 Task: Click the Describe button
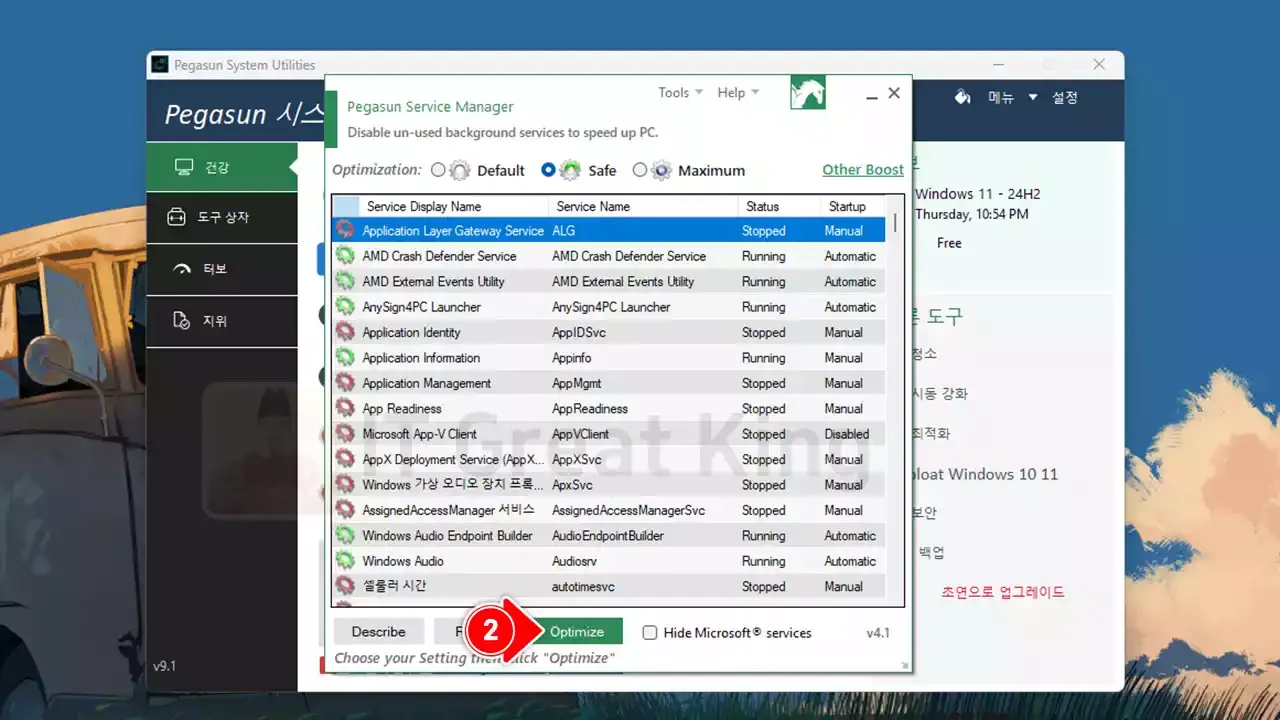tap(379, 631)
